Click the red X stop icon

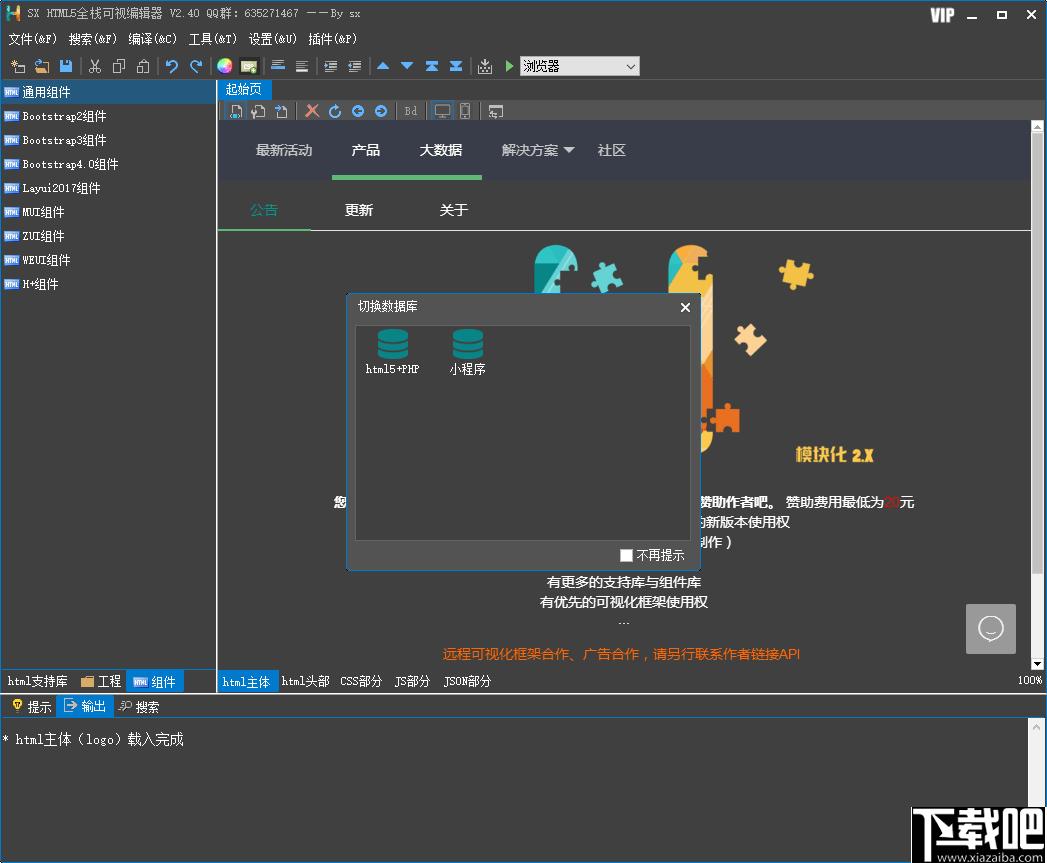[312, 111]
